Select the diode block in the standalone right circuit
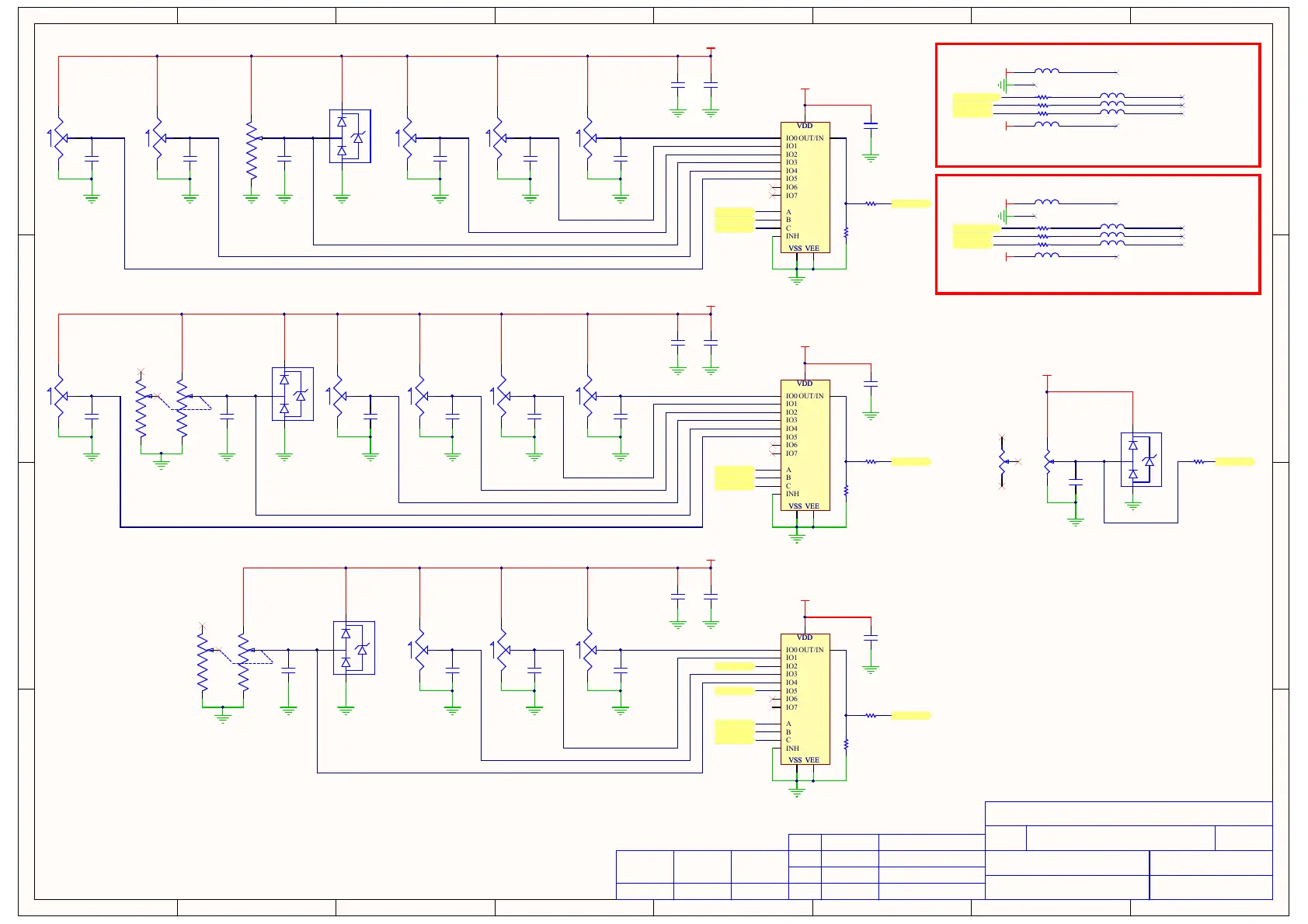This screenshot has height=924, width=1308. (1141, 460)
